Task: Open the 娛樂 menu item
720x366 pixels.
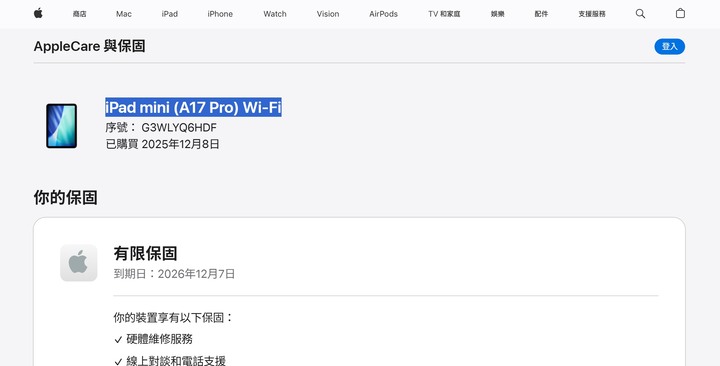Action: (497, 14)
